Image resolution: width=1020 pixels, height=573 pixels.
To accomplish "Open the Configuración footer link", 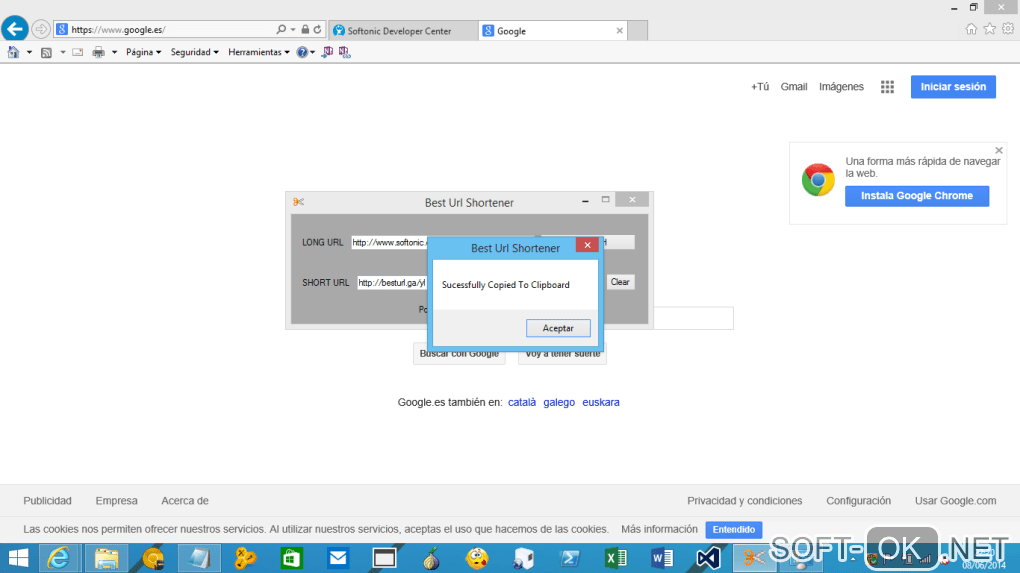I will coord(858,501).
